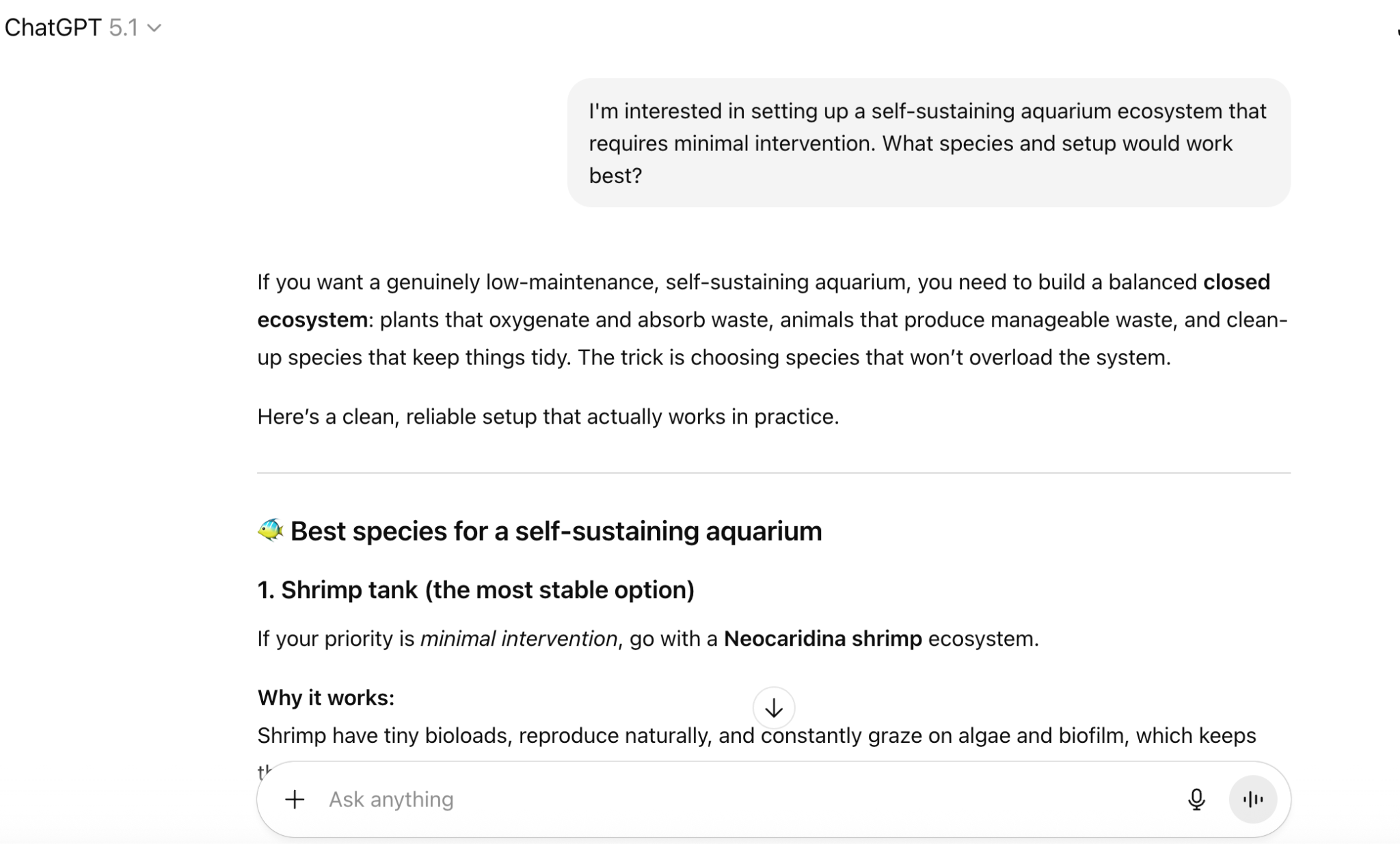Click the 'Best species for a self-sustaining aquarium' heading
Viewport: 1400px width, 844px height.
click(555, 531)
